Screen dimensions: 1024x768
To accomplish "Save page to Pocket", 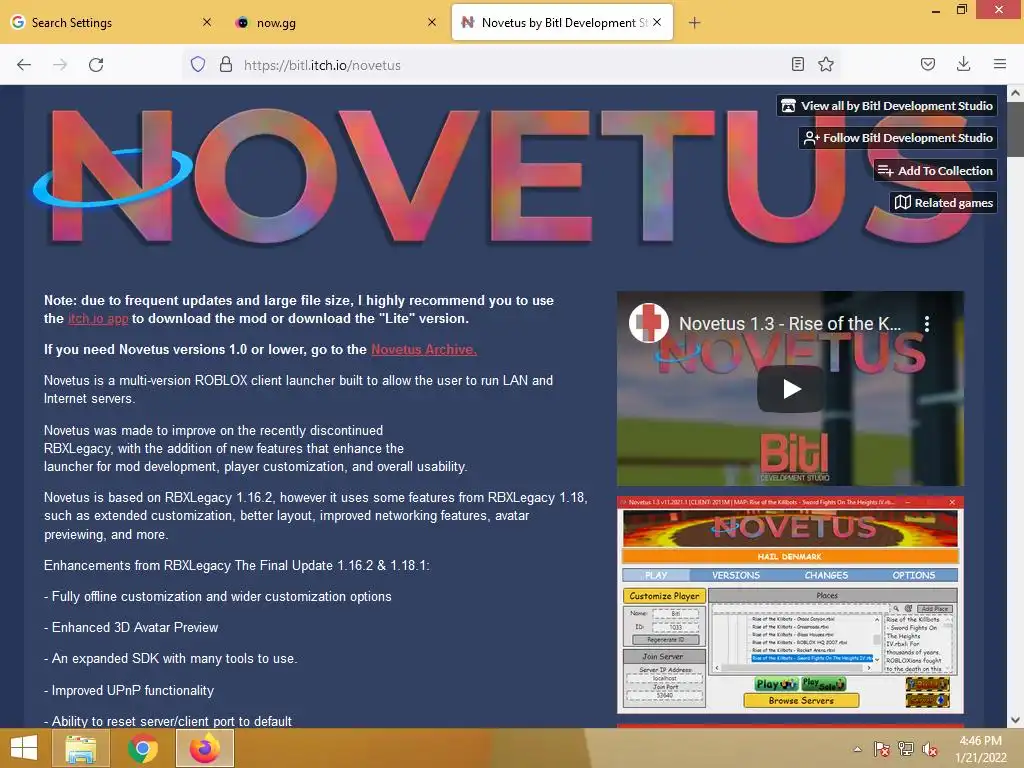I will click(x=928, y=64).
